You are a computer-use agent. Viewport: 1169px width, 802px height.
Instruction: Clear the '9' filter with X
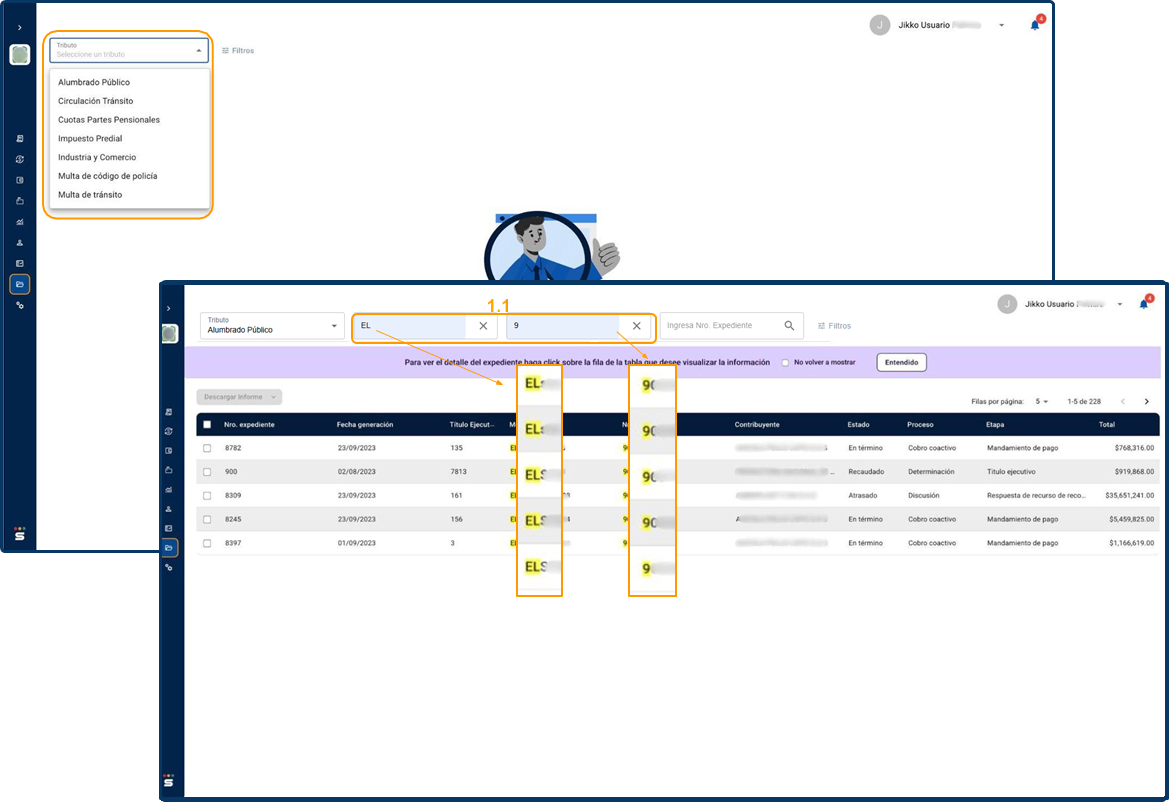pyautogui.click(x=636, y=326)
